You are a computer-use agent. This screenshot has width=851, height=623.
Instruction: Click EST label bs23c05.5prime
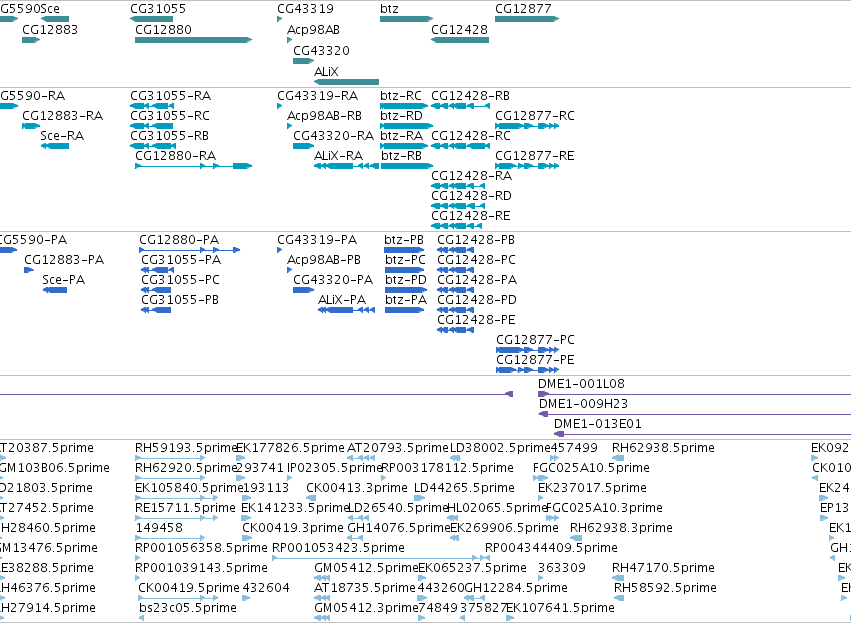point(188,607)
